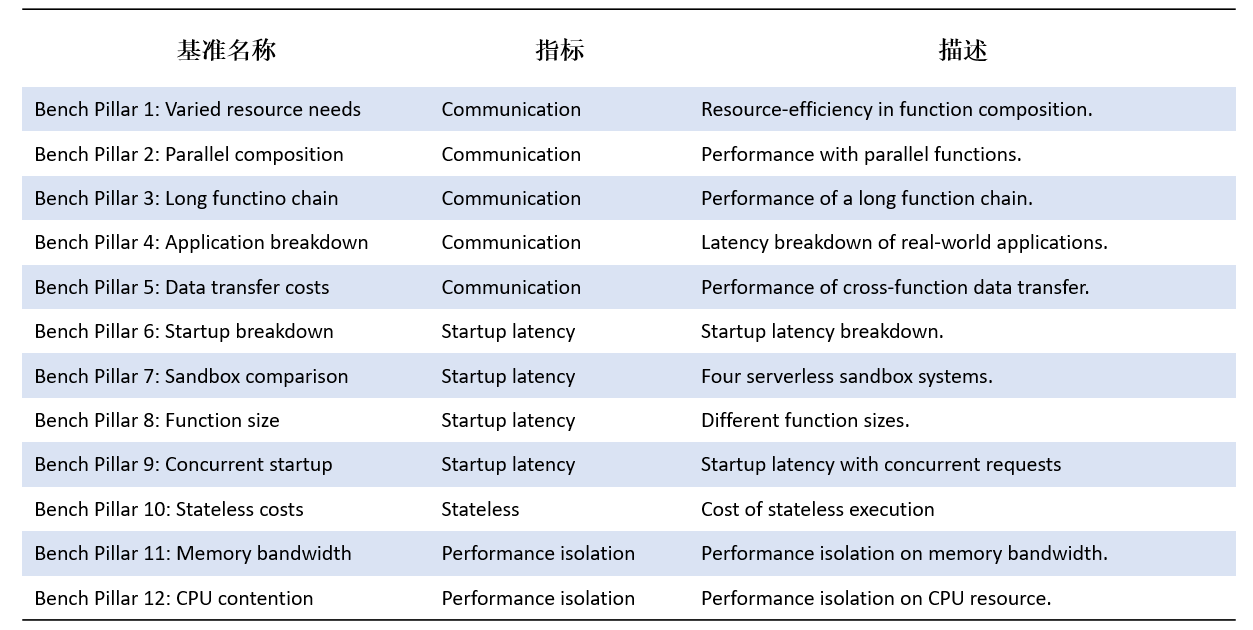
Task: Select the "Cost of stateless execution" description
Action: [817, 510]
